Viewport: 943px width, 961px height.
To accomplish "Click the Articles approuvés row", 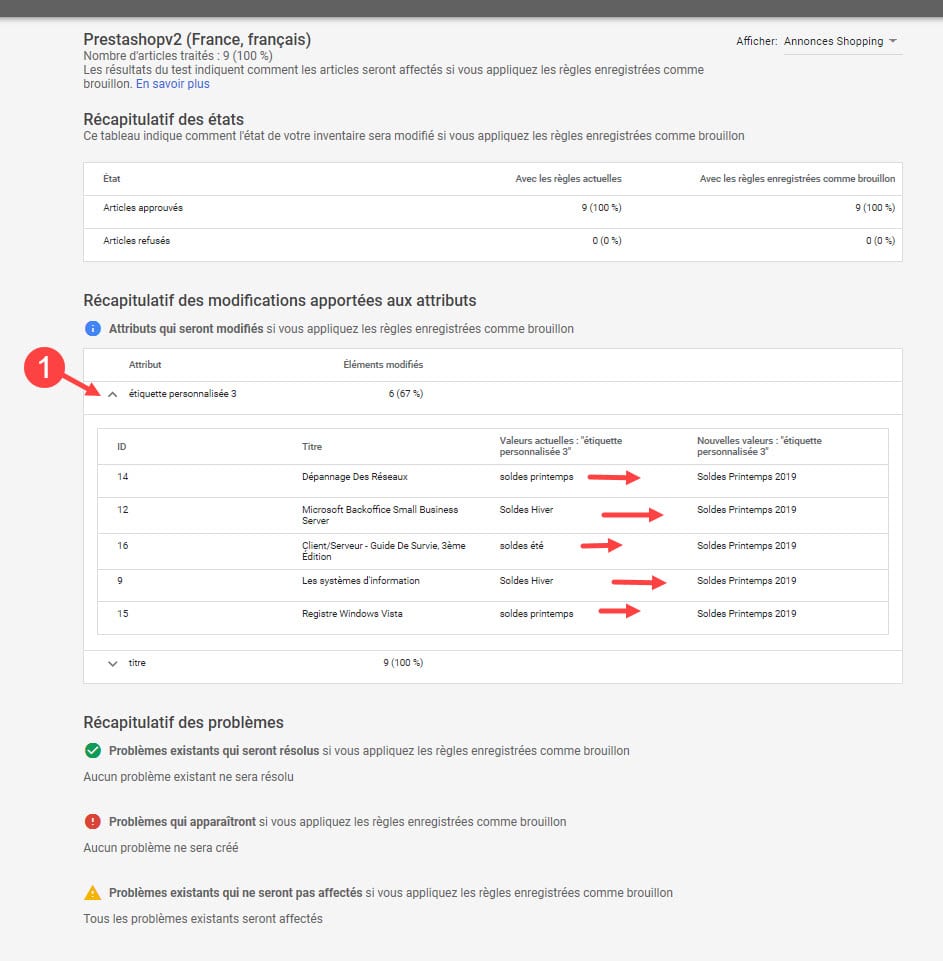I will pyautogui.click(x=143, y=208).
